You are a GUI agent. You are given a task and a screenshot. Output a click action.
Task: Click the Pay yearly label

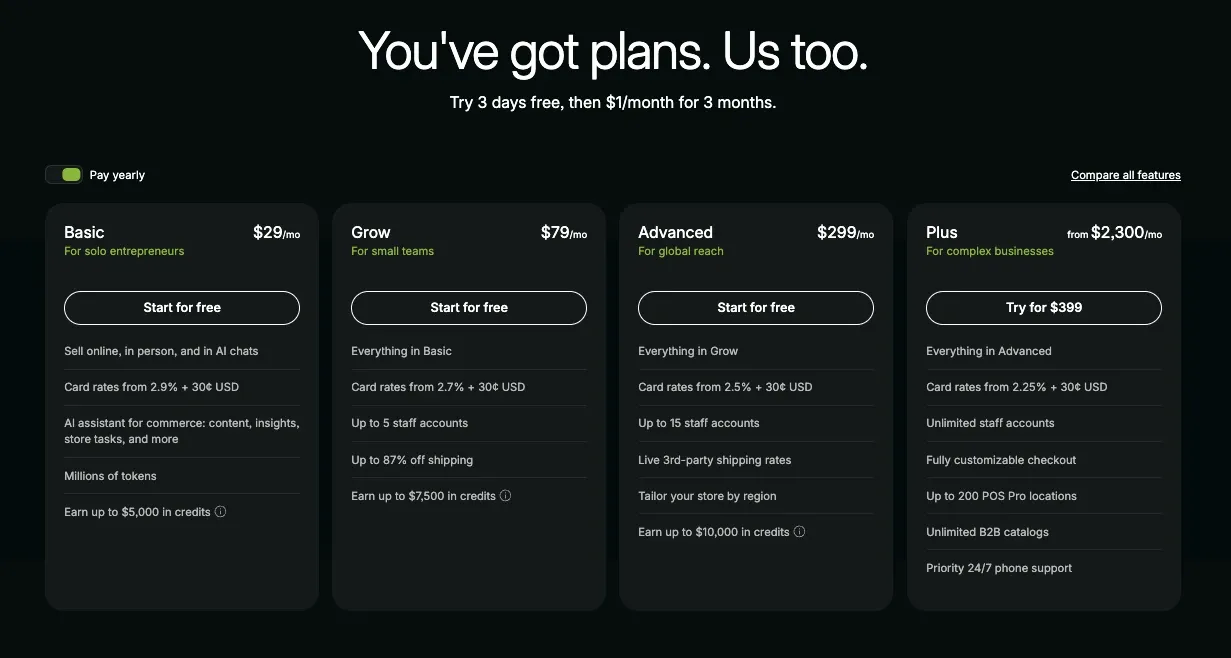[117, 175]
